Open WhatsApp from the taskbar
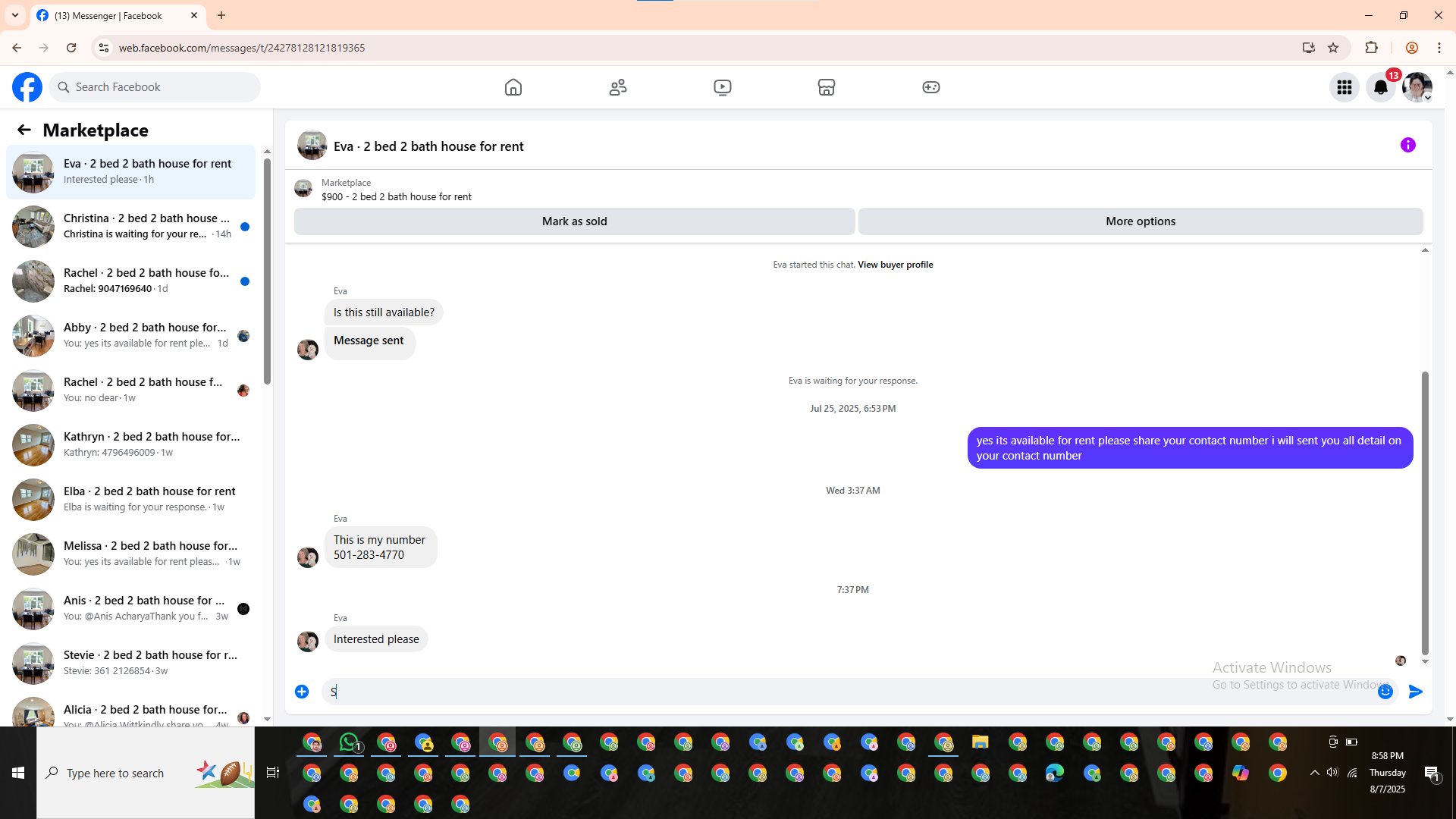1456x819 pixels. click(349, 742)
